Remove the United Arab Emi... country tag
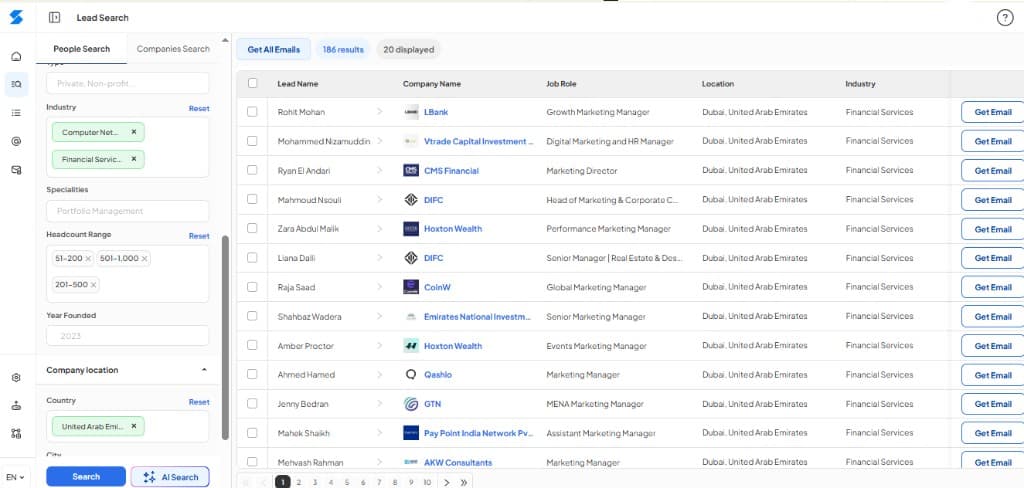 [x=134, y=426]
